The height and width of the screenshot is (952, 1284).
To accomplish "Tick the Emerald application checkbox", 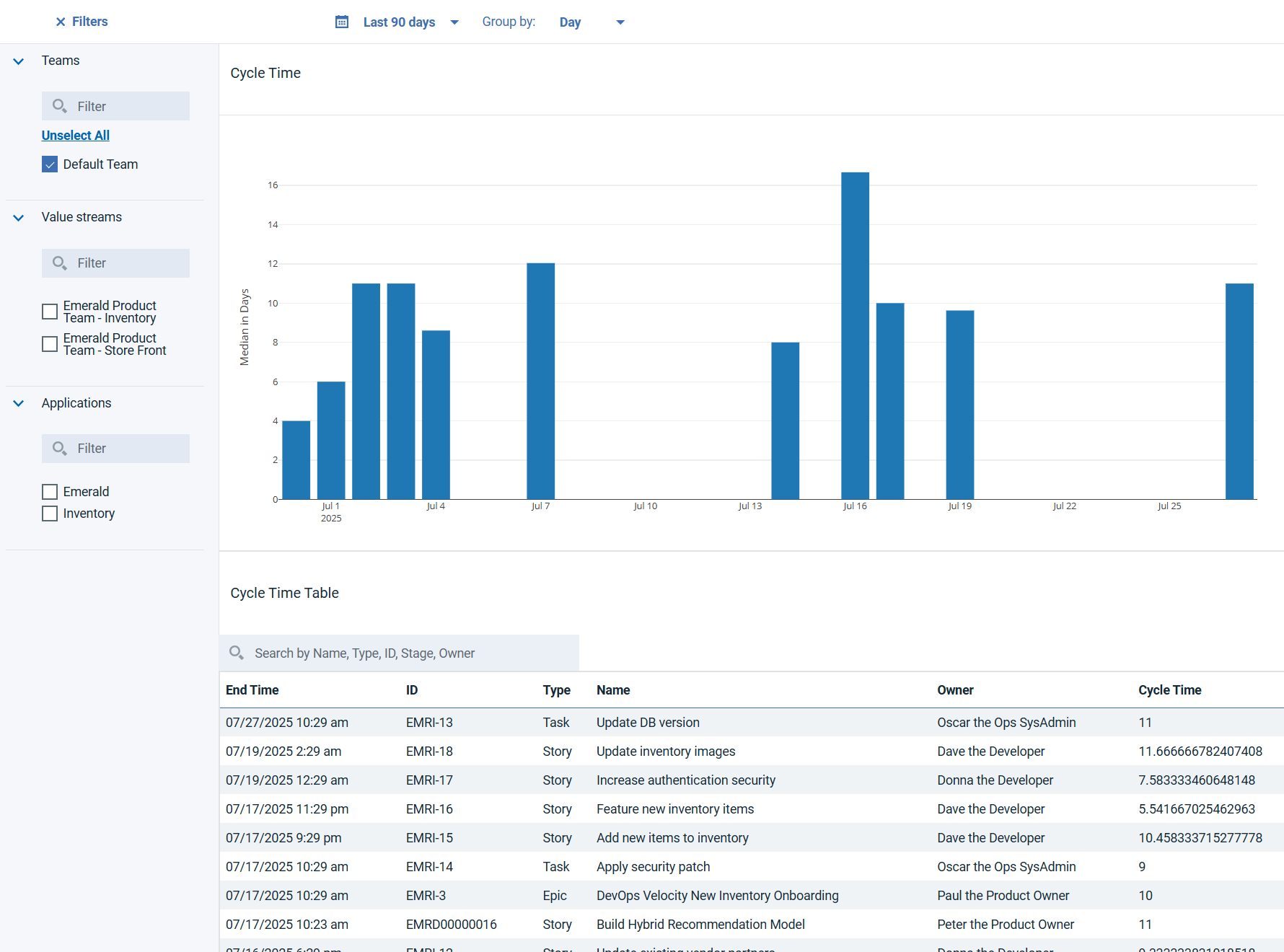I will point(50,492).
